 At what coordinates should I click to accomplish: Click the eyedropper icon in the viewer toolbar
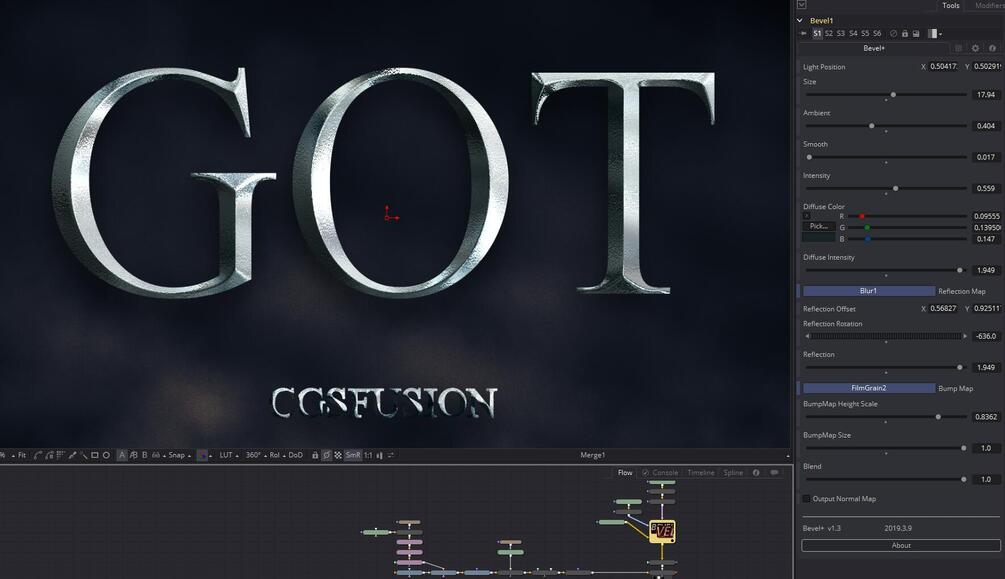[72, 455]
